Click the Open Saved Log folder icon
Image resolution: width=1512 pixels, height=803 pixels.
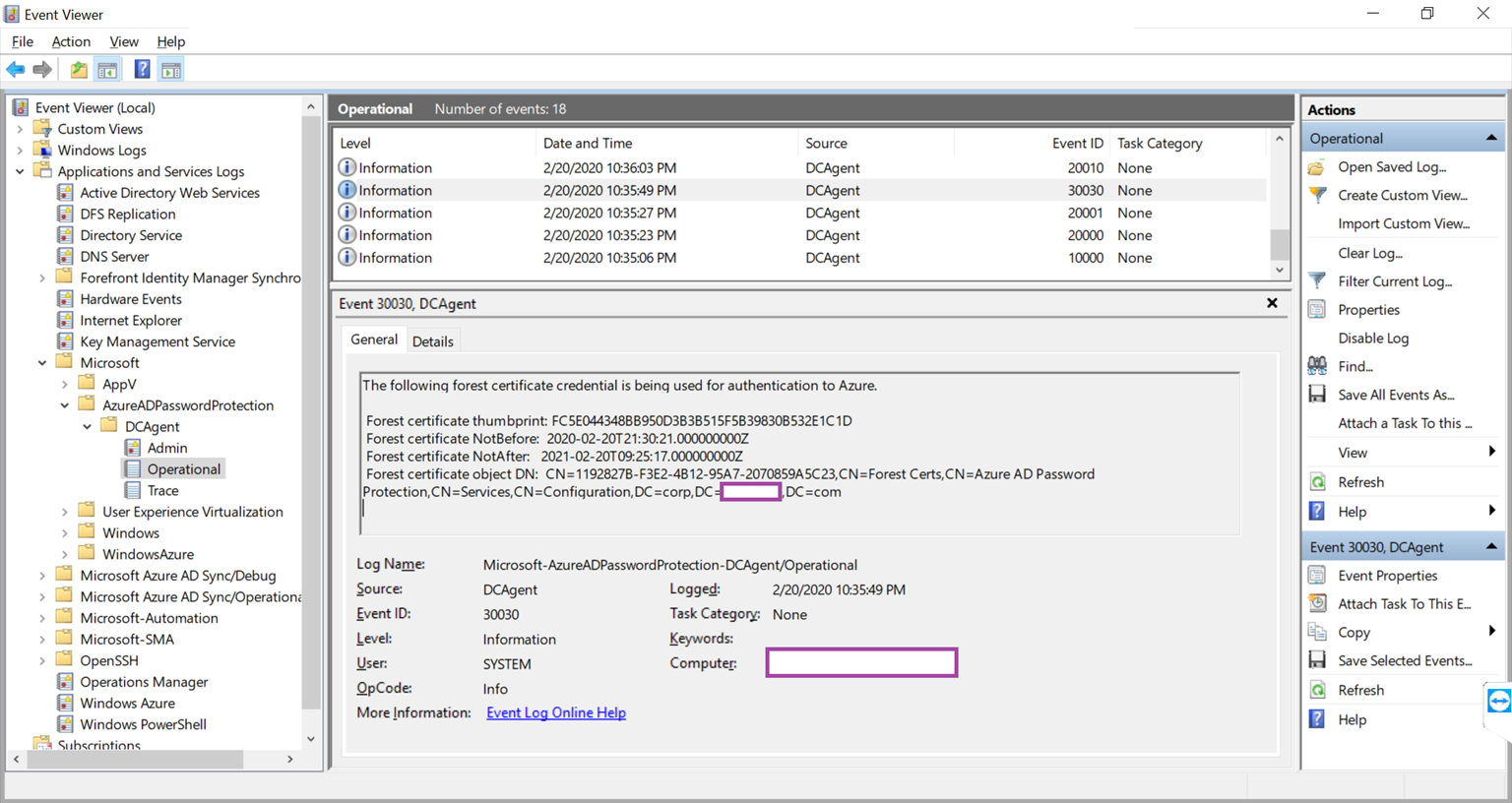(x=1317, y=167)
